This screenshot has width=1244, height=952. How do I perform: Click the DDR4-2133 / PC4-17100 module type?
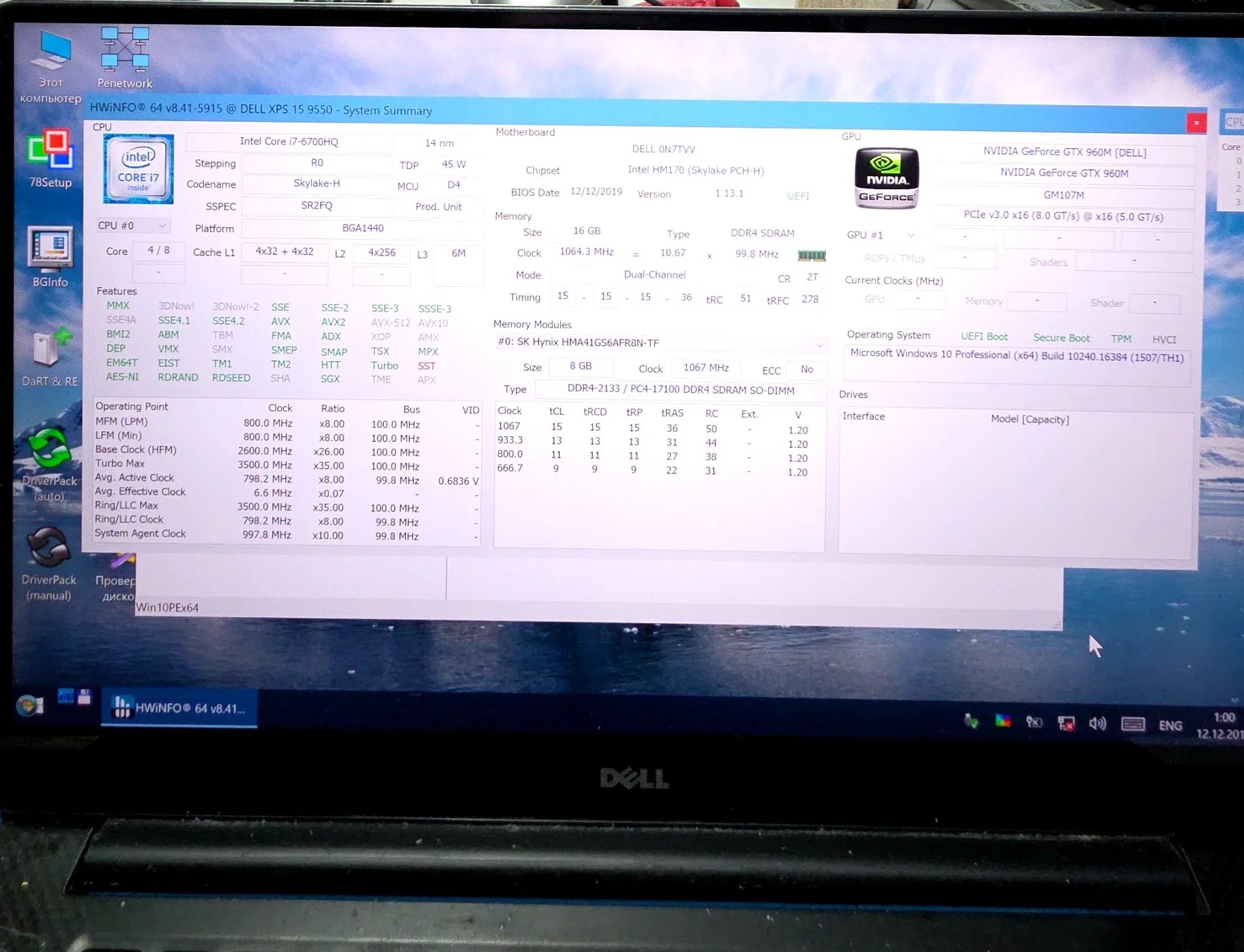[680, 390]
